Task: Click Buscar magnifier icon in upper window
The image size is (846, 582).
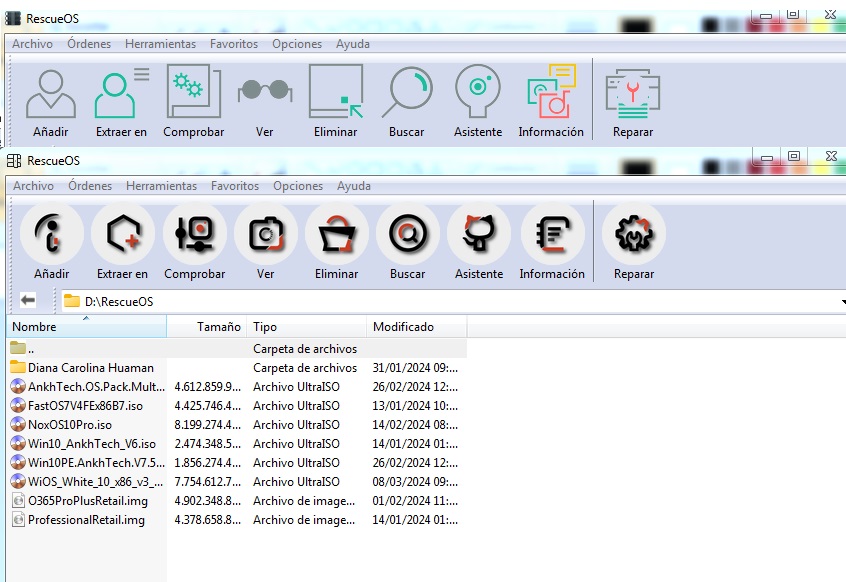Action: coord(407,92)
